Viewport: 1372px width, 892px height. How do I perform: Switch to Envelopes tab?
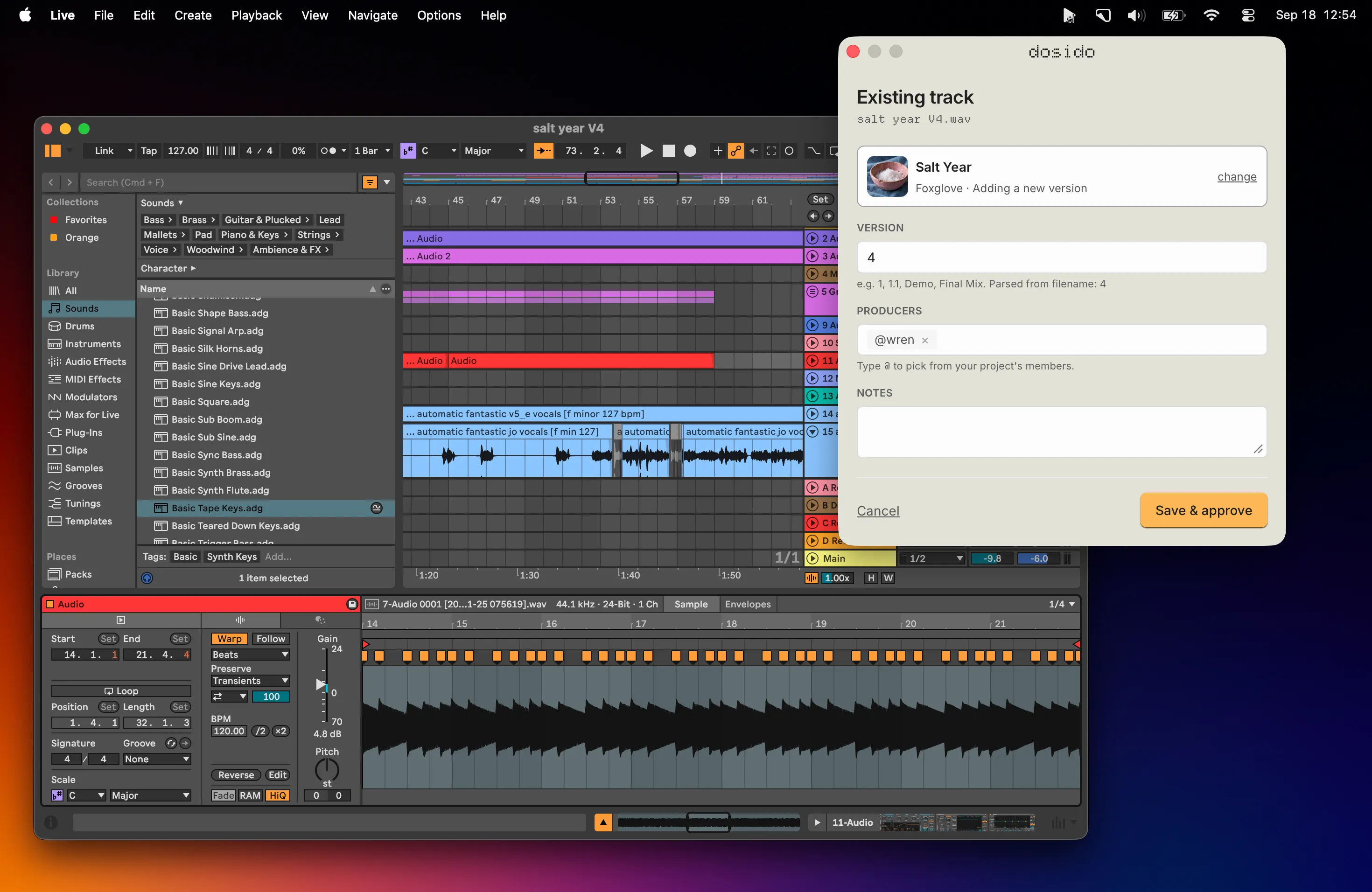click(748, 605)
